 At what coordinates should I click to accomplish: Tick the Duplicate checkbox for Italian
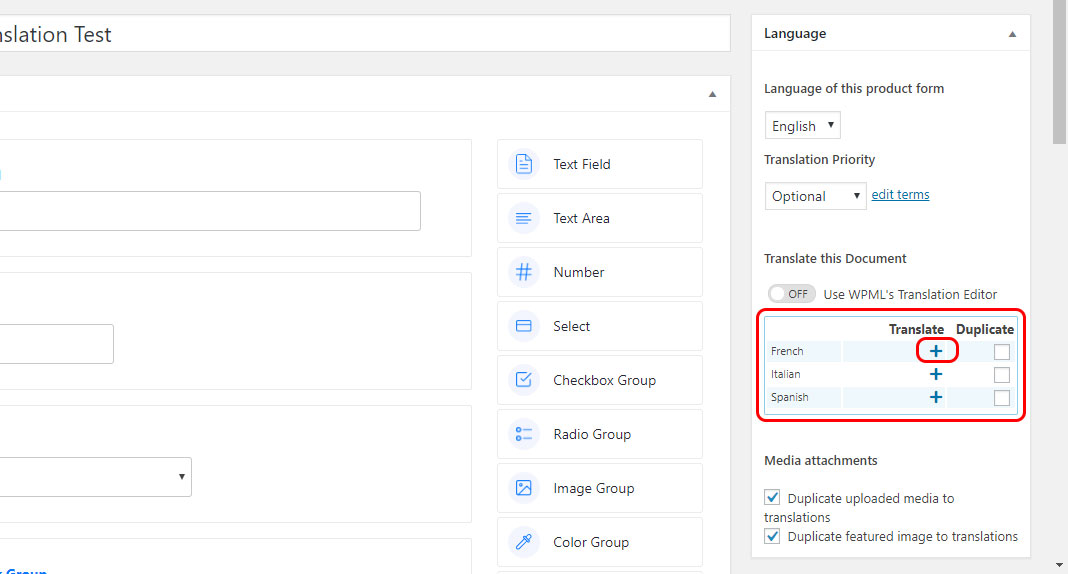tap(1001, 374)
